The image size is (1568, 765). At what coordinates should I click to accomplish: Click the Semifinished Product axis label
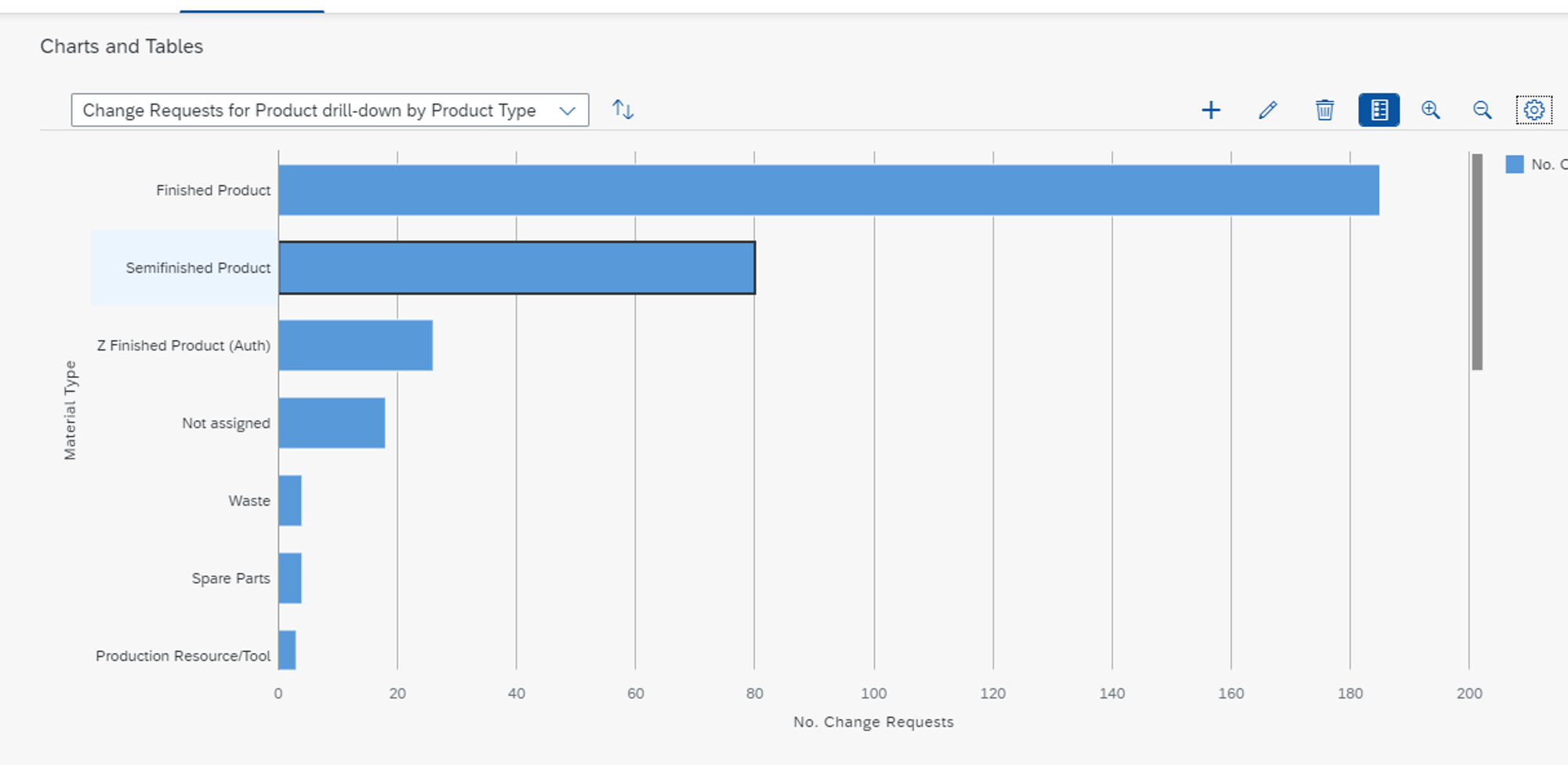coord(198,268)
